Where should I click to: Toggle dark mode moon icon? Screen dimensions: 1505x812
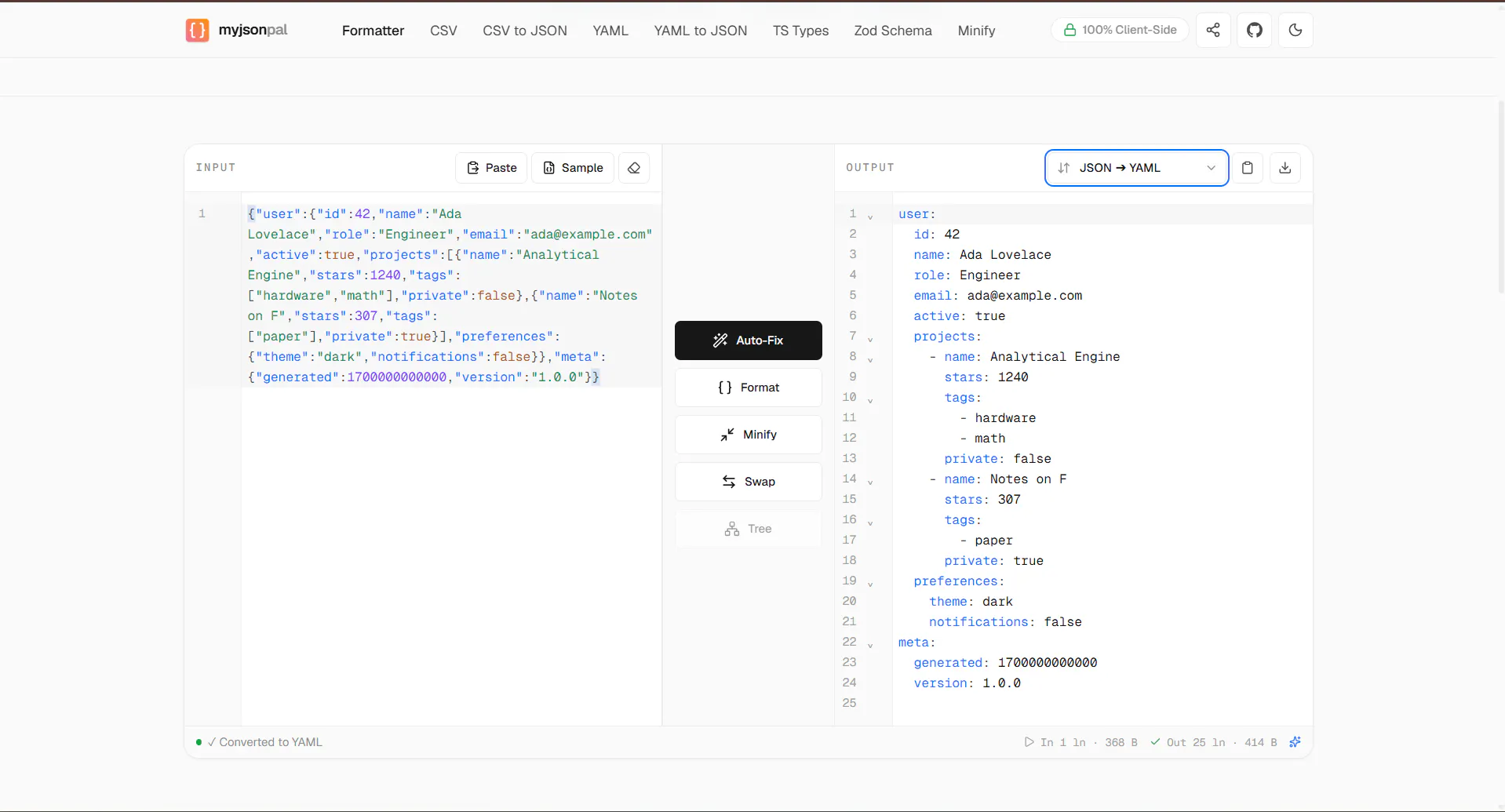click(1295, 30)
